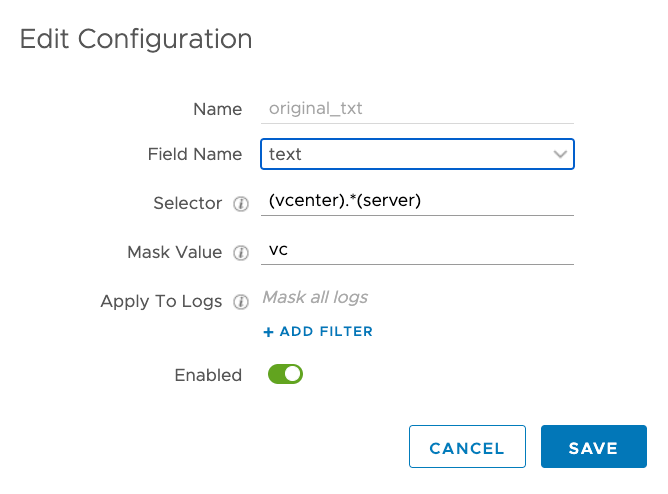The width and height of the screenshot is (668, 494).
Task: Click the plus icon before ADD FILTER
Action: [268, 332]
